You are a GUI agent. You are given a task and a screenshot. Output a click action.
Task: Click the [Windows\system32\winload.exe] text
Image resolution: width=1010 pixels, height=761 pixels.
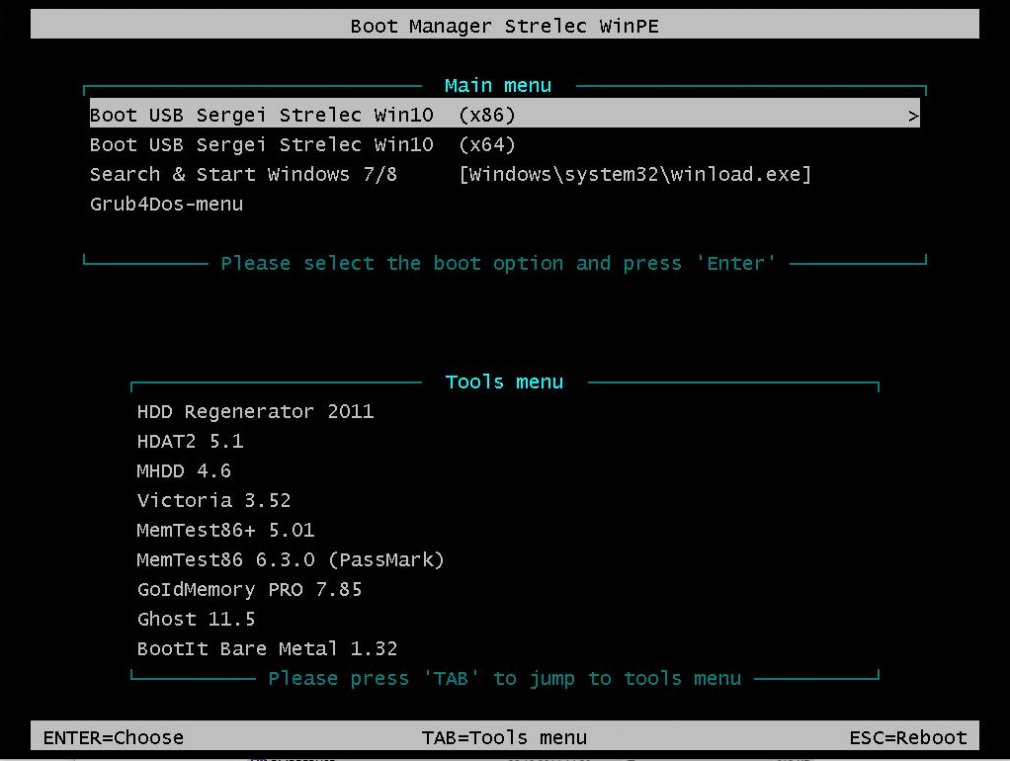(635, 174)
